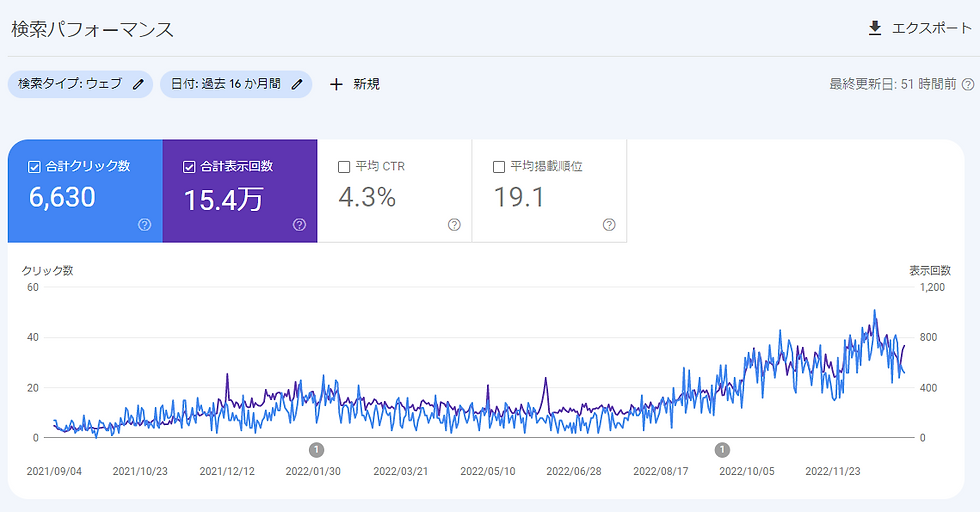980x512 pixels.
Task: Edit the 日付: 過去 16 か月間 pencil icon
Action: pos(298,84)
